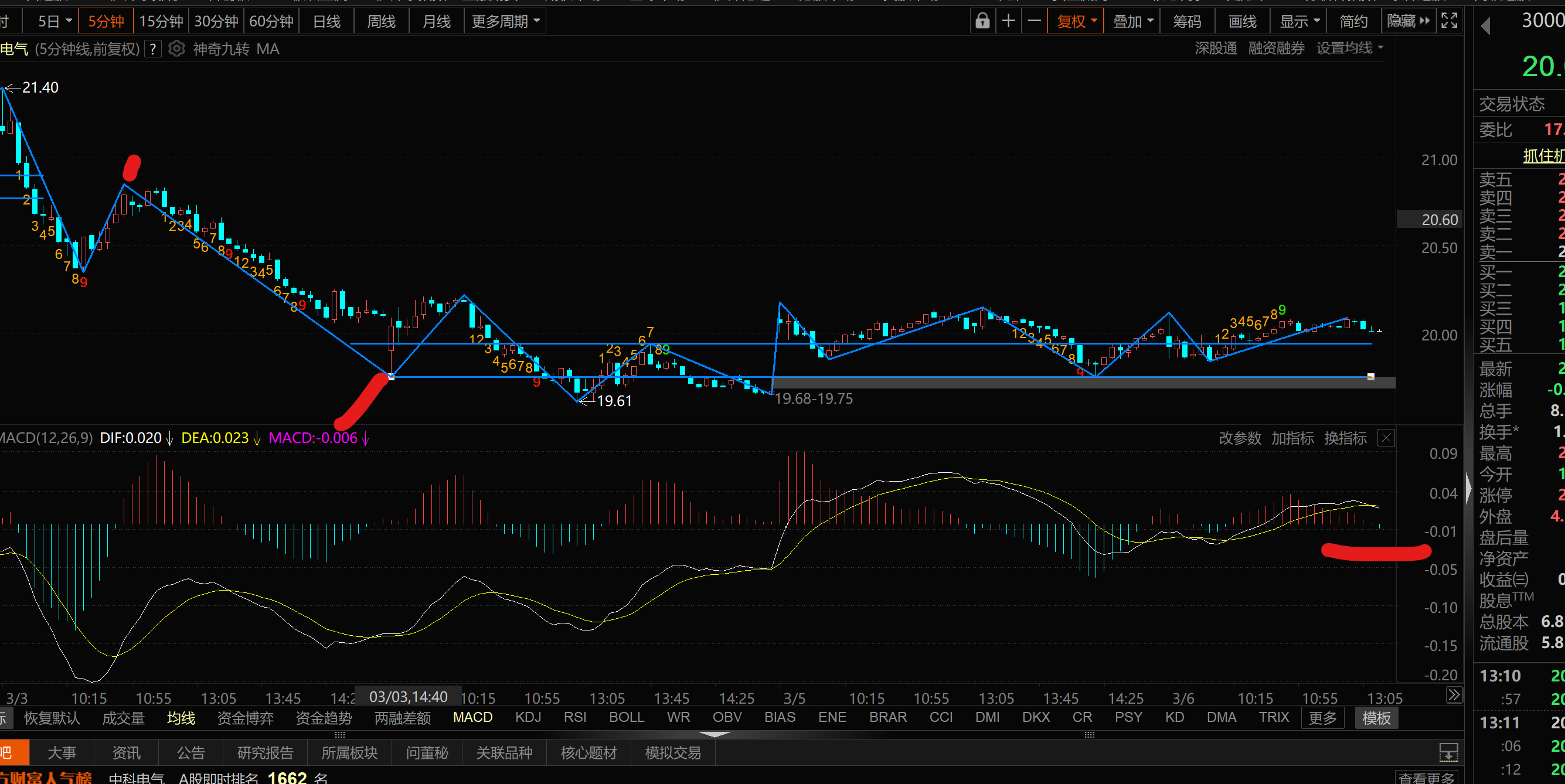Enter fullscreen chart mode icon

[x=1449, y=21]
